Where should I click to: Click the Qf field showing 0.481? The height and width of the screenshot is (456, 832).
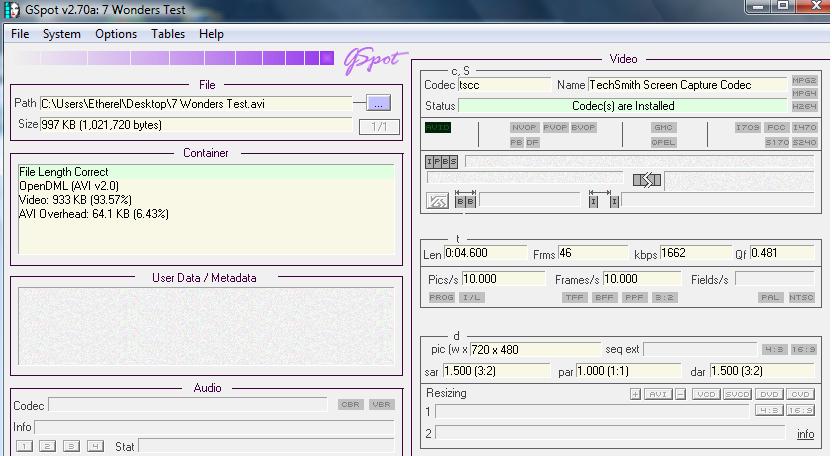(782, 253)
